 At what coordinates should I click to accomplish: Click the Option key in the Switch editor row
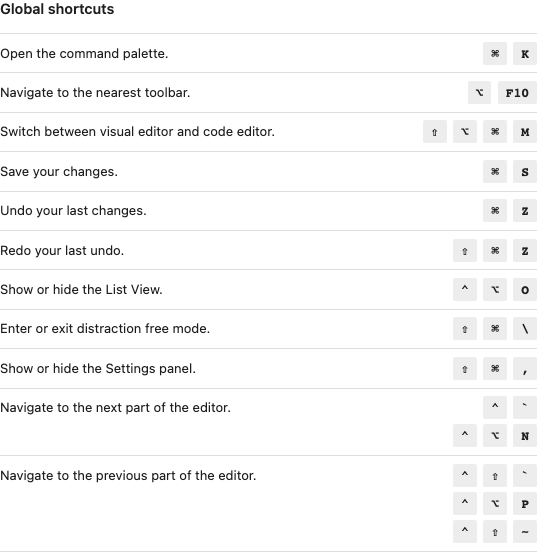tap(465, 132)
